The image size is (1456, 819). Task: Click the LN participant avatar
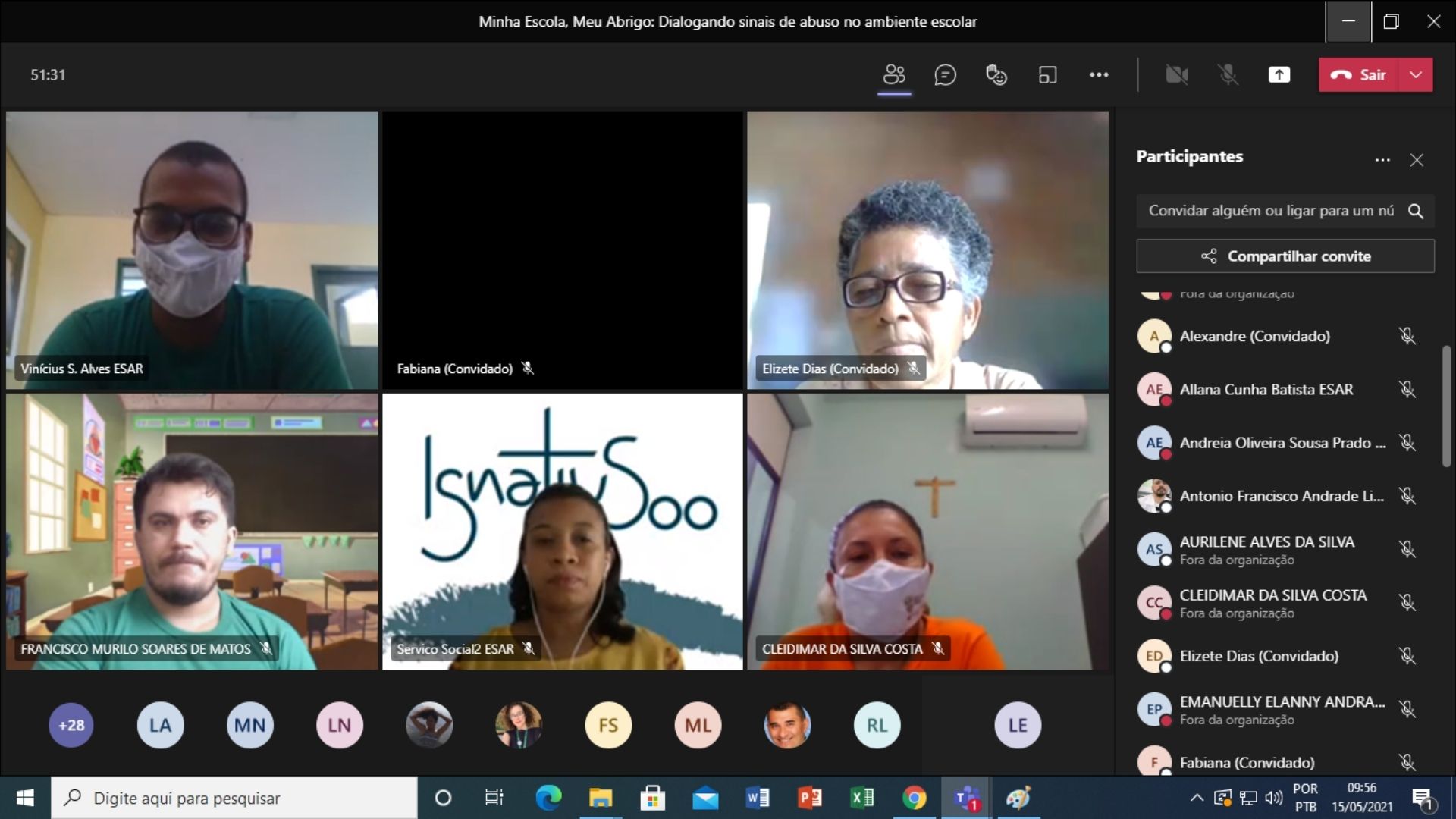click(339, 725)
